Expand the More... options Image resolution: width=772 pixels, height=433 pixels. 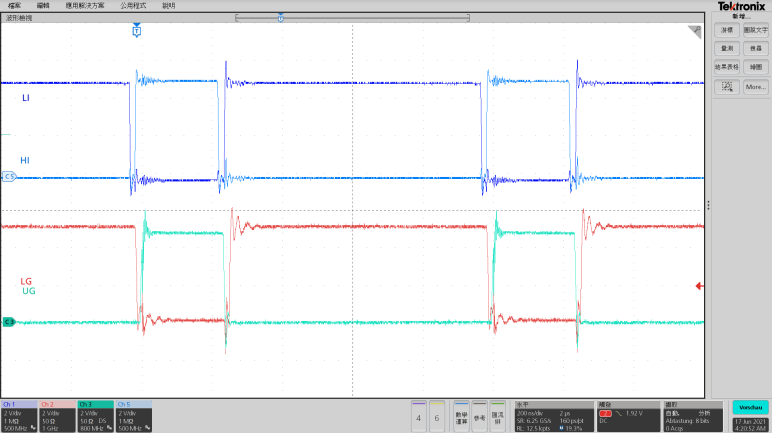point(755,87)
